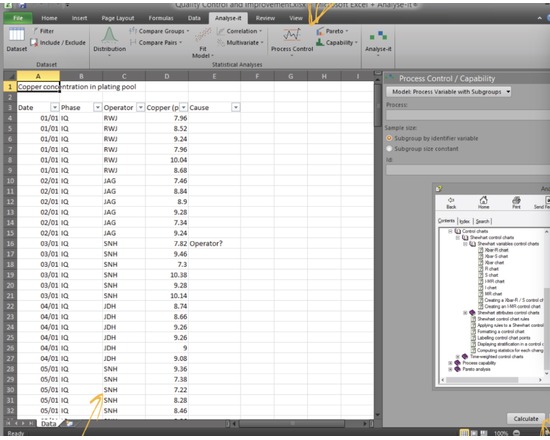Click the insert new worksheet icon
Viewport: 550px width, 440px height.
tap(70, 424)
